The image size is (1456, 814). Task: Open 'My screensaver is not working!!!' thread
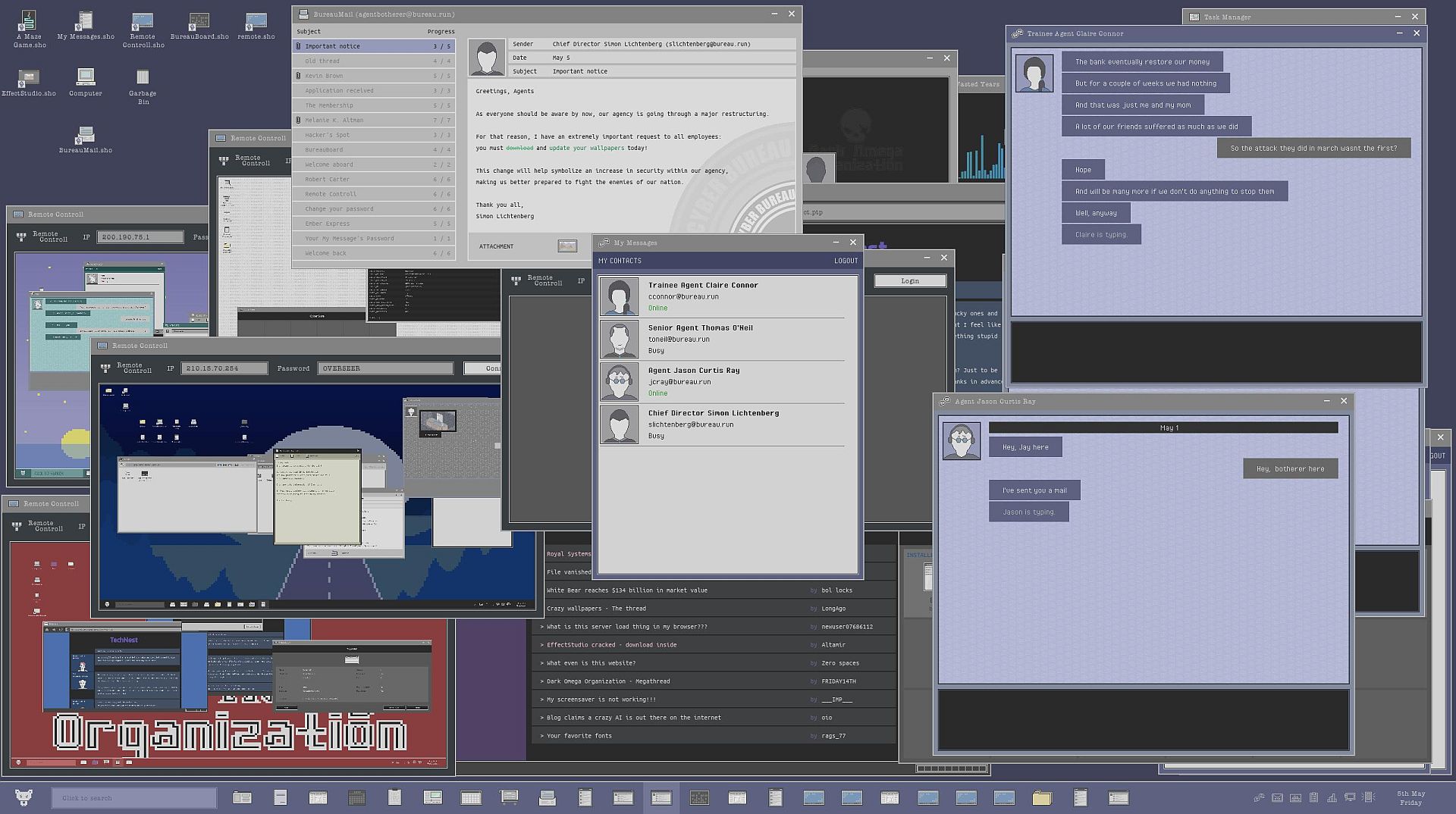coord(713,699)
